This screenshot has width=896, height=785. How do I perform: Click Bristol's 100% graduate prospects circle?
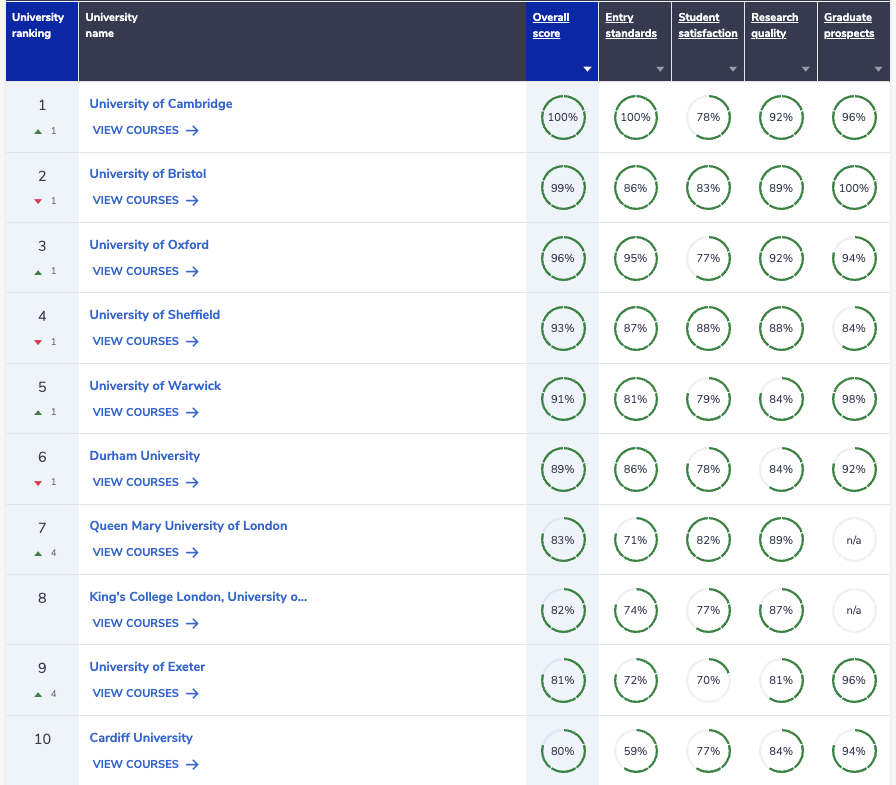point(854,188)
